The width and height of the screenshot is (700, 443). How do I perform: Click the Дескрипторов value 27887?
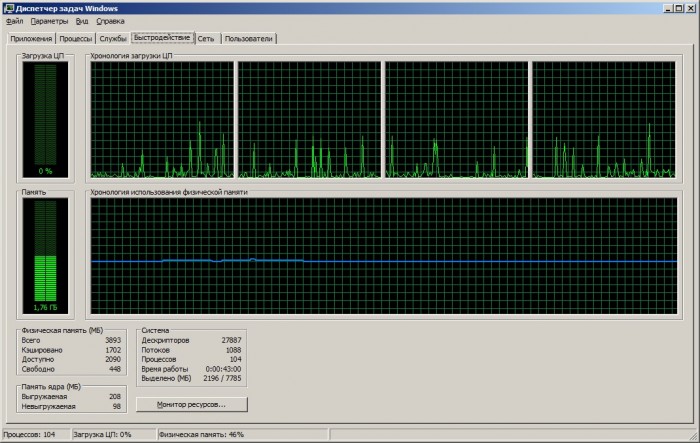tap(231, 340)
